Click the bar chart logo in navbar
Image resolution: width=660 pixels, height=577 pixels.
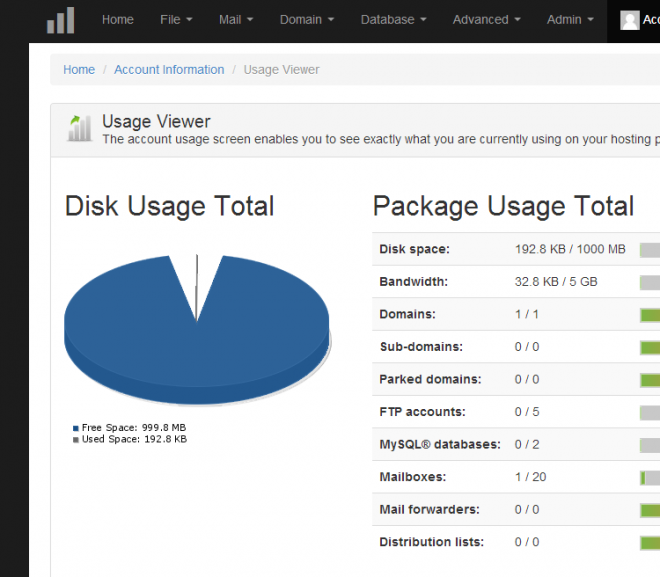61,20
